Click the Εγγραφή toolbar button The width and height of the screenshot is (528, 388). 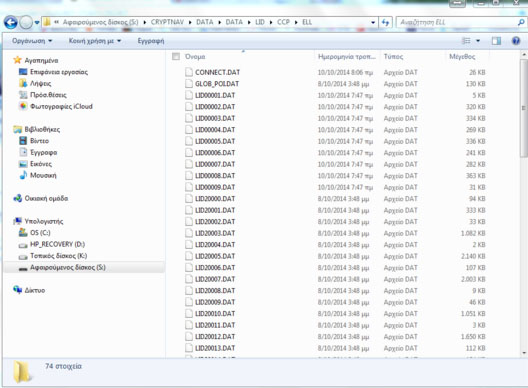[151, 41]
